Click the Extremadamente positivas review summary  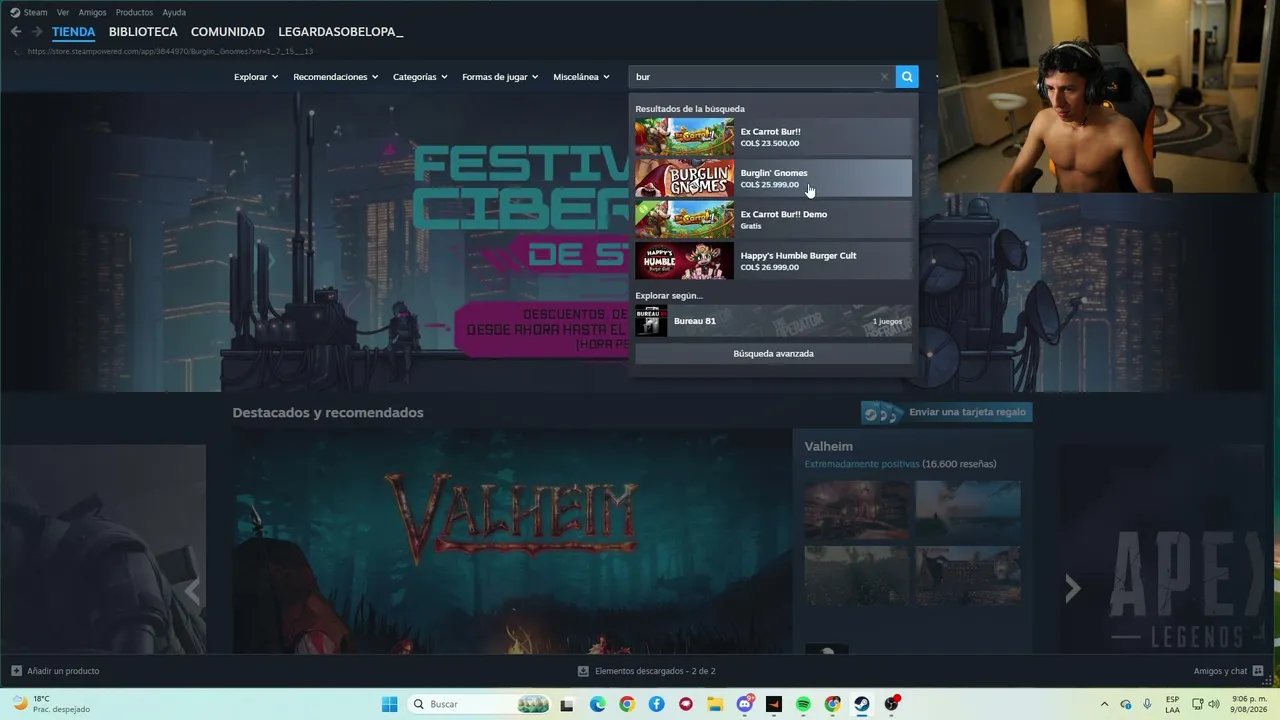[861, 464]
